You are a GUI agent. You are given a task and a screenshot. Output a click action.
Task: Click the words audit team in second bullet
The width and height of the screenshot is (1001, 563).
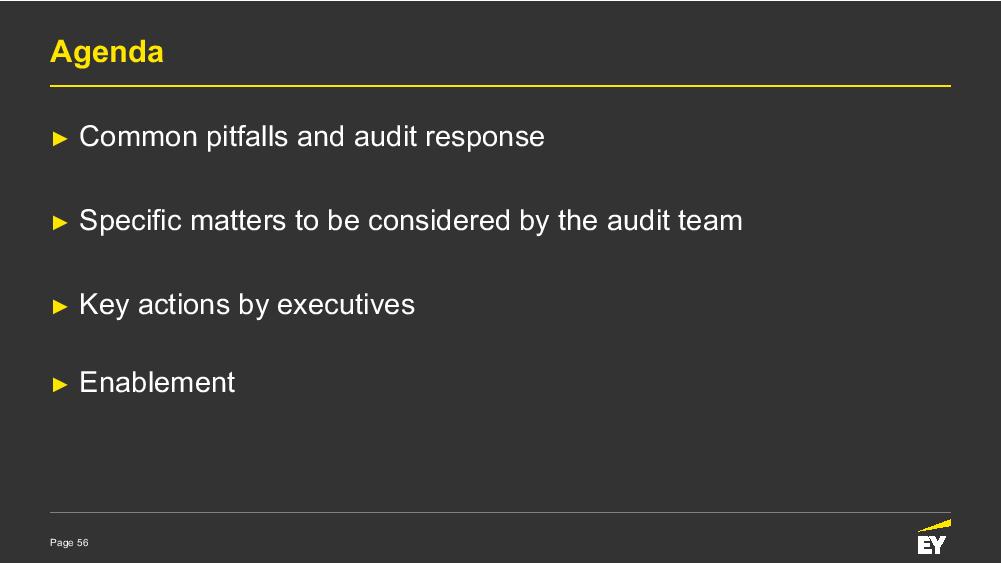pyautogui.click(x=675, y=221)
